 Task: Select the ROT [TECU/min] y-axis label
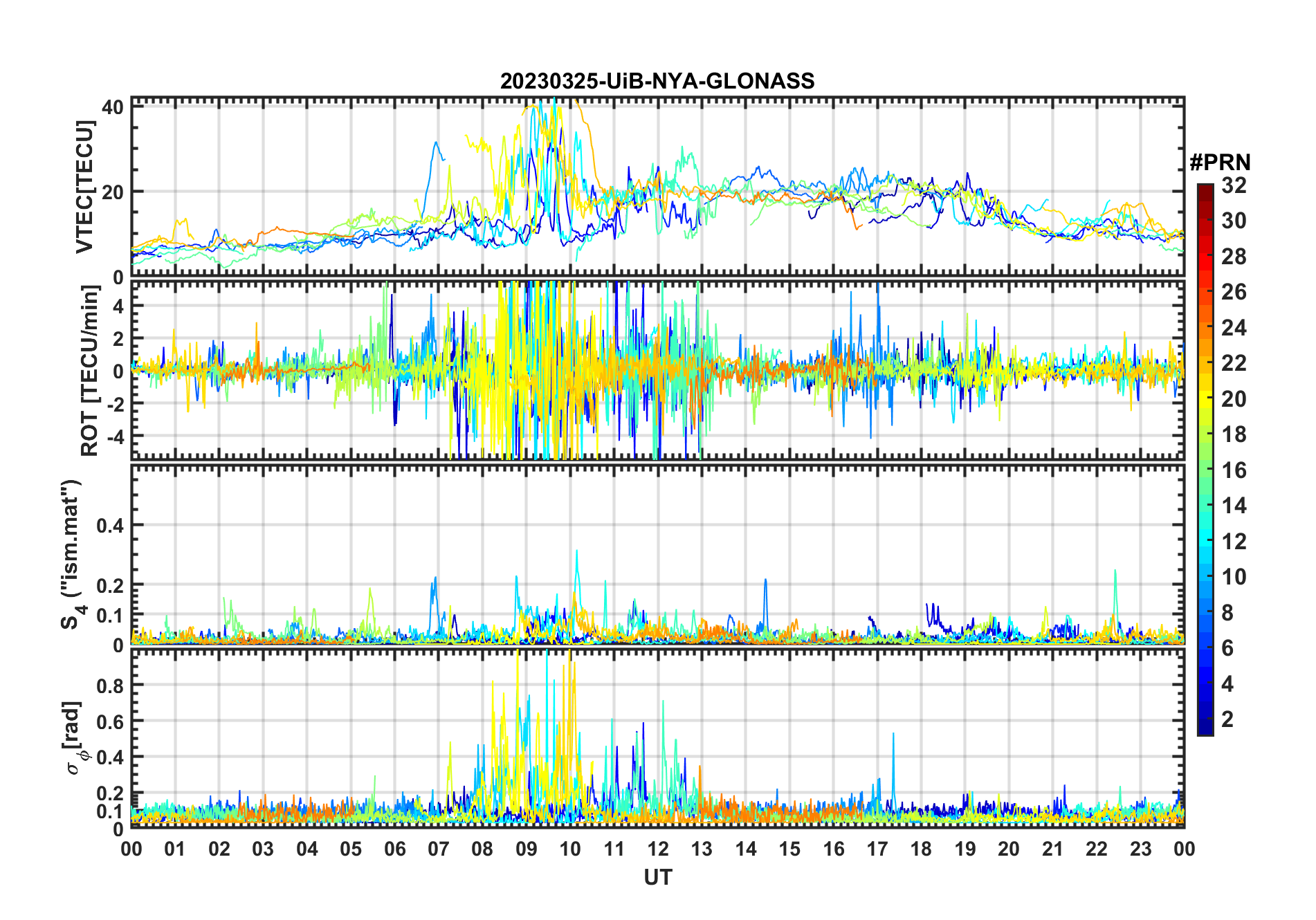pyautogui.click(x=90, y=371)
